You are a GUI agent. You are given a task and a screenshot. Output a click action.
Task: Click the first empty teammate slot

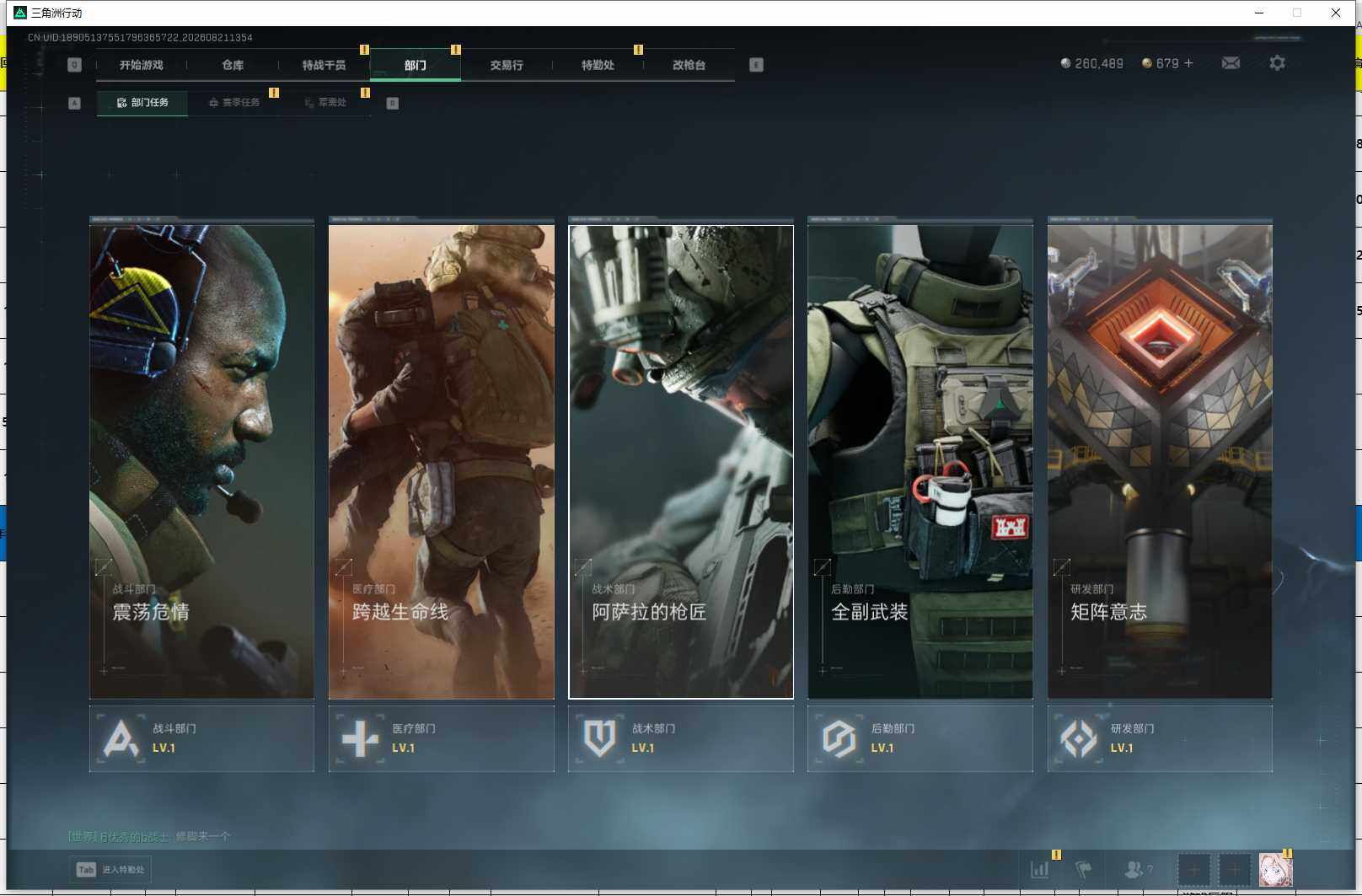pyautogui.click(x=1193, y=869)
